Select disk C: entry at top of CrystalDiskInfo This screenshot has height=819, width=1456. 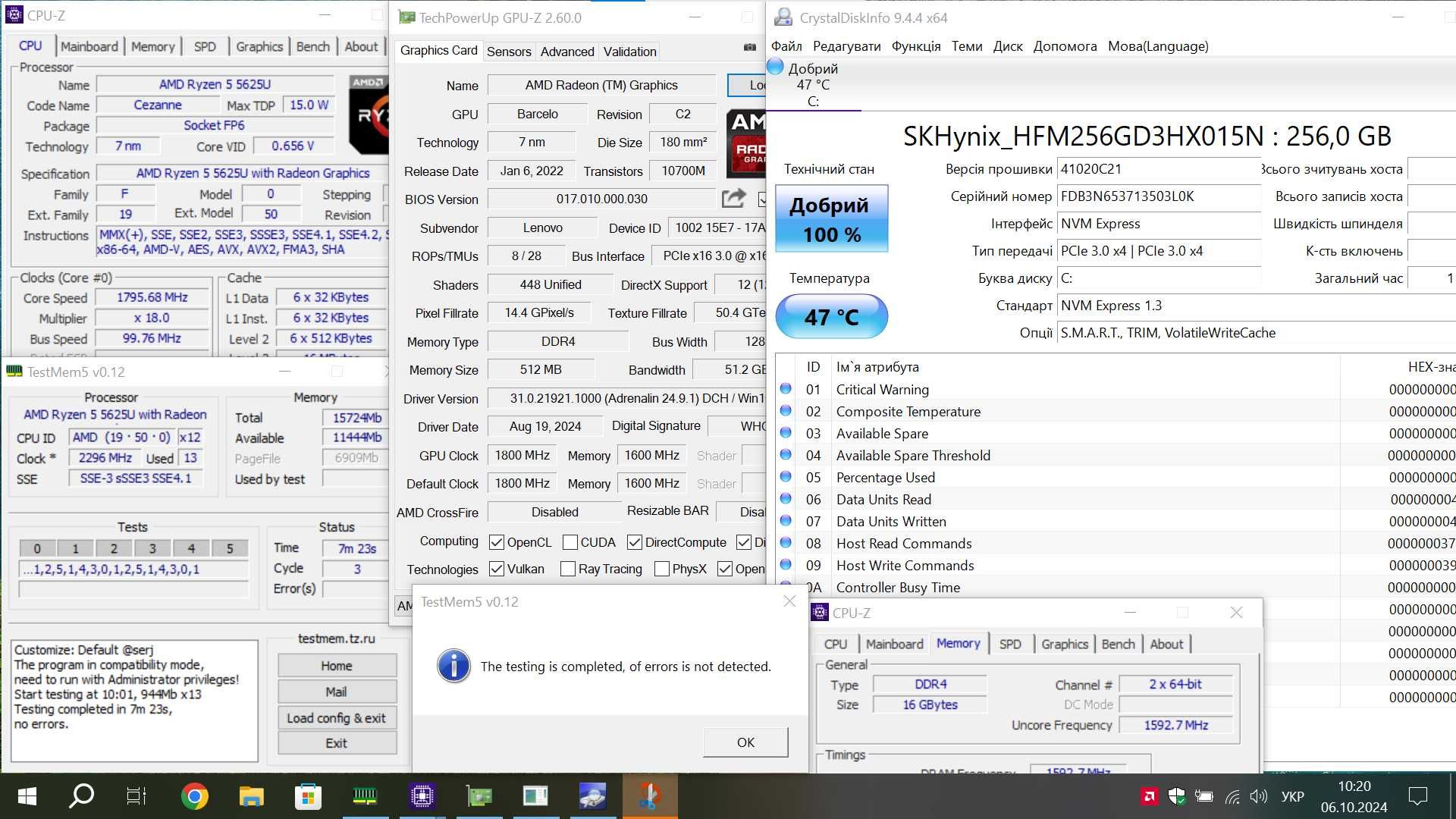[x=813, y=84]
